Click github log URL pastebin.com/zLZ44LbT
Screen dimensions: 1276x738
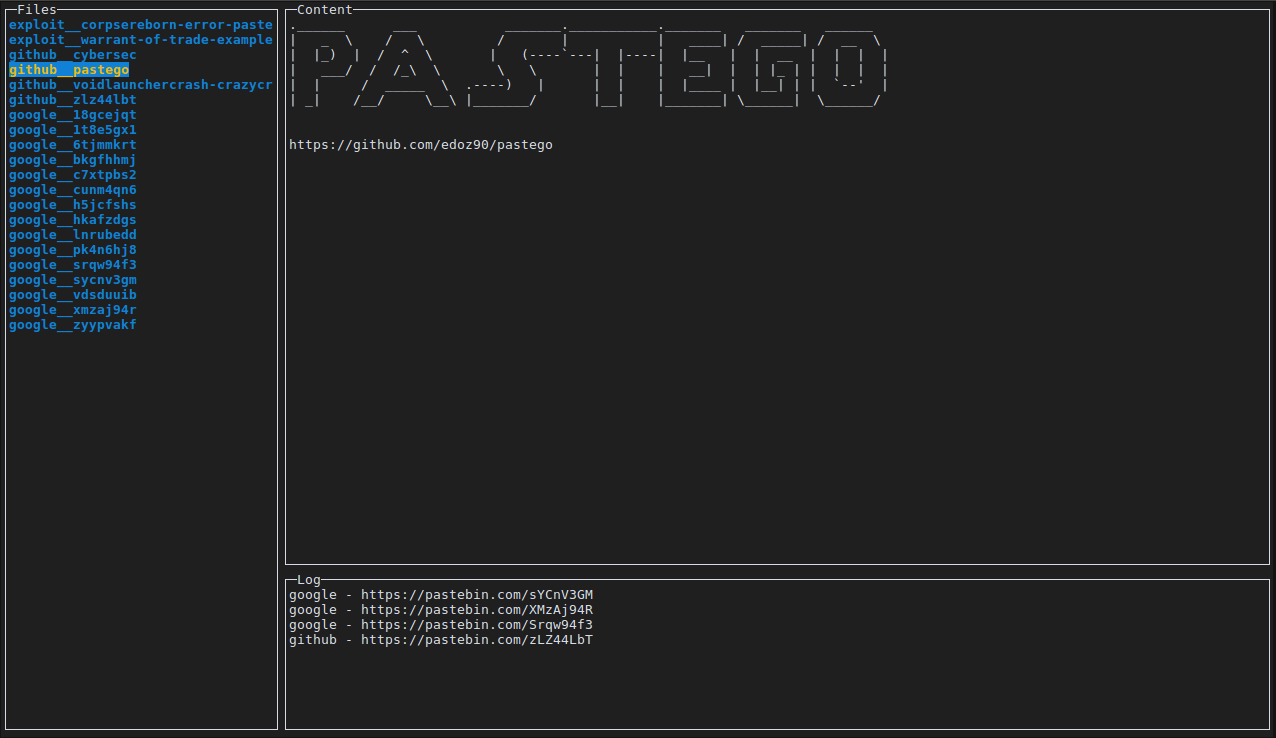tap(477, 640)
